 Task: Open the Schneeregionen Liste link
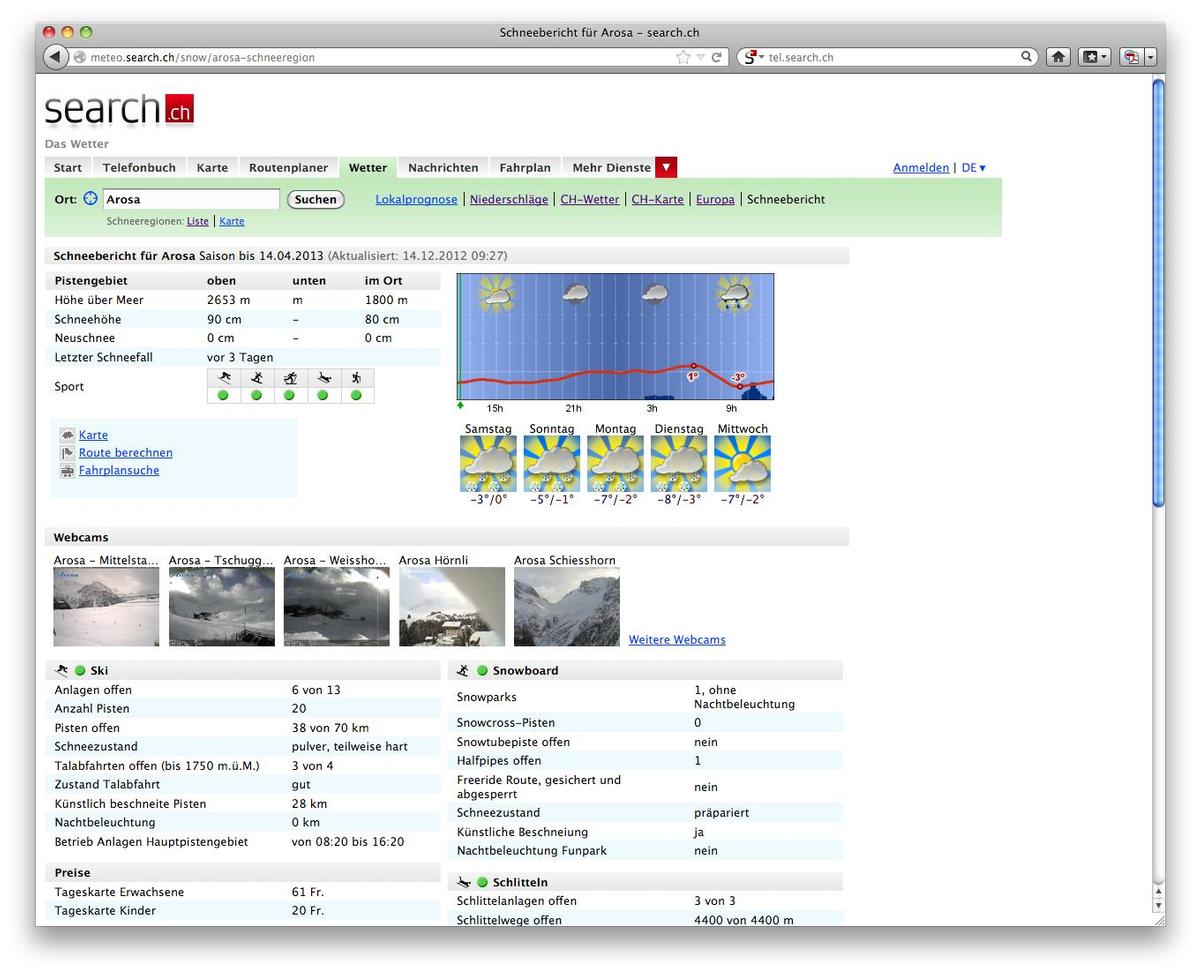(x=197, y=221)
